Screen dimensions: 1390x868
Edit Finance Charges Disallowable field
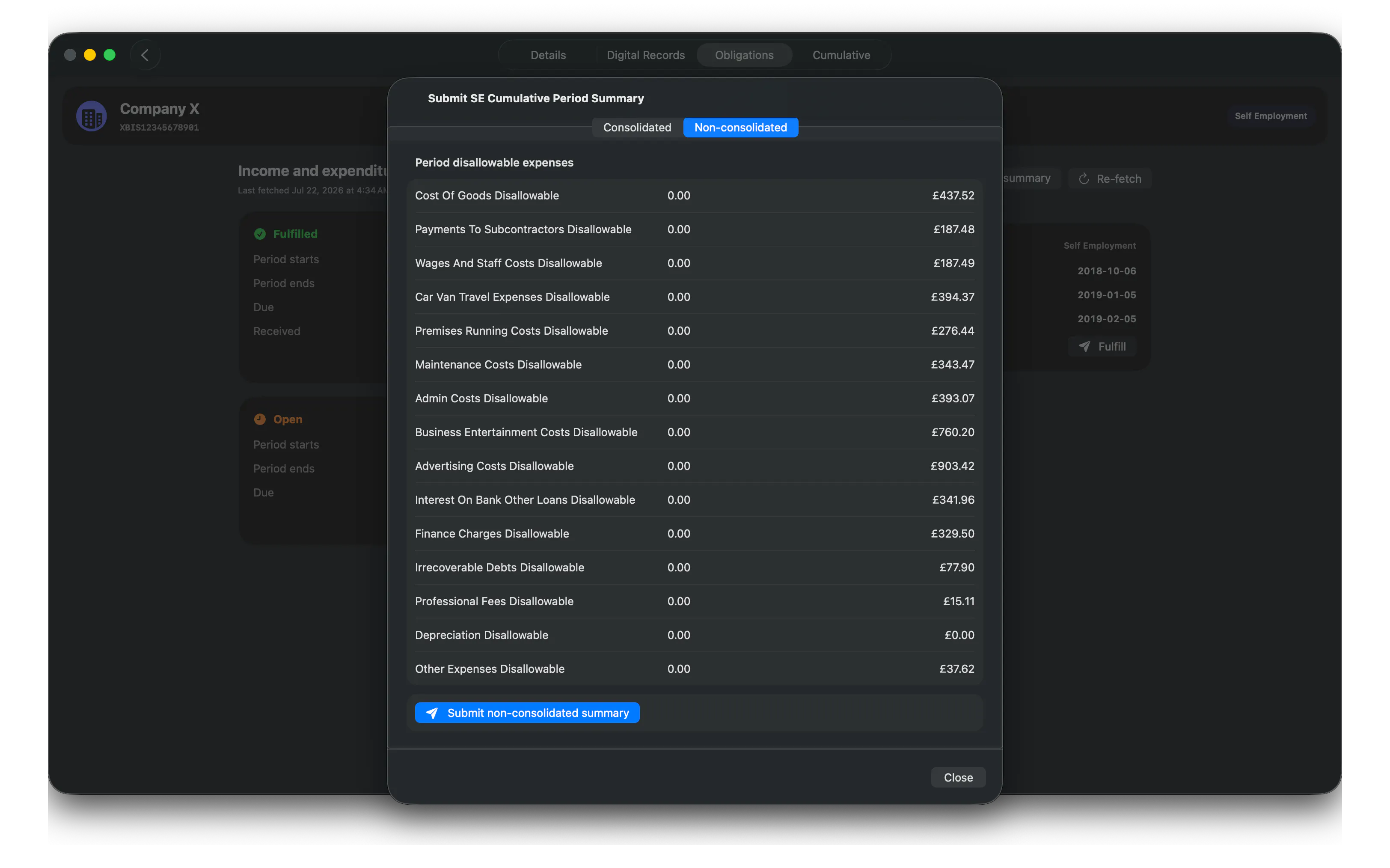click(x=678, y=534)
